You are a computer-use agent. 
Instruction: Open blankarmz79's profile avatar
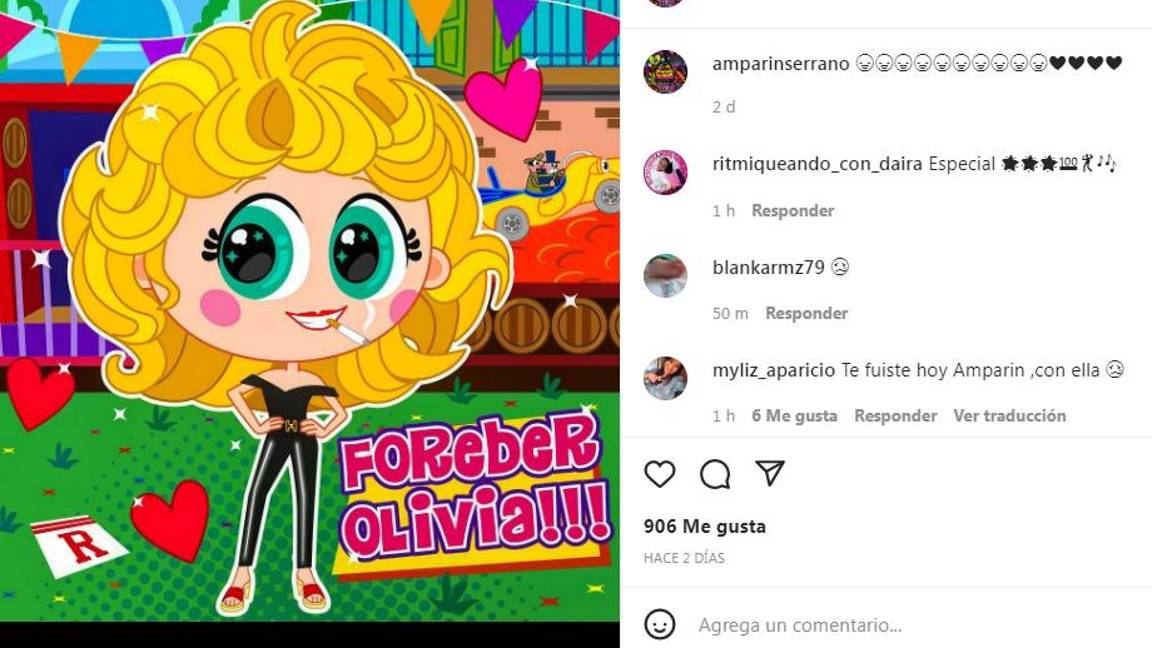665,276
